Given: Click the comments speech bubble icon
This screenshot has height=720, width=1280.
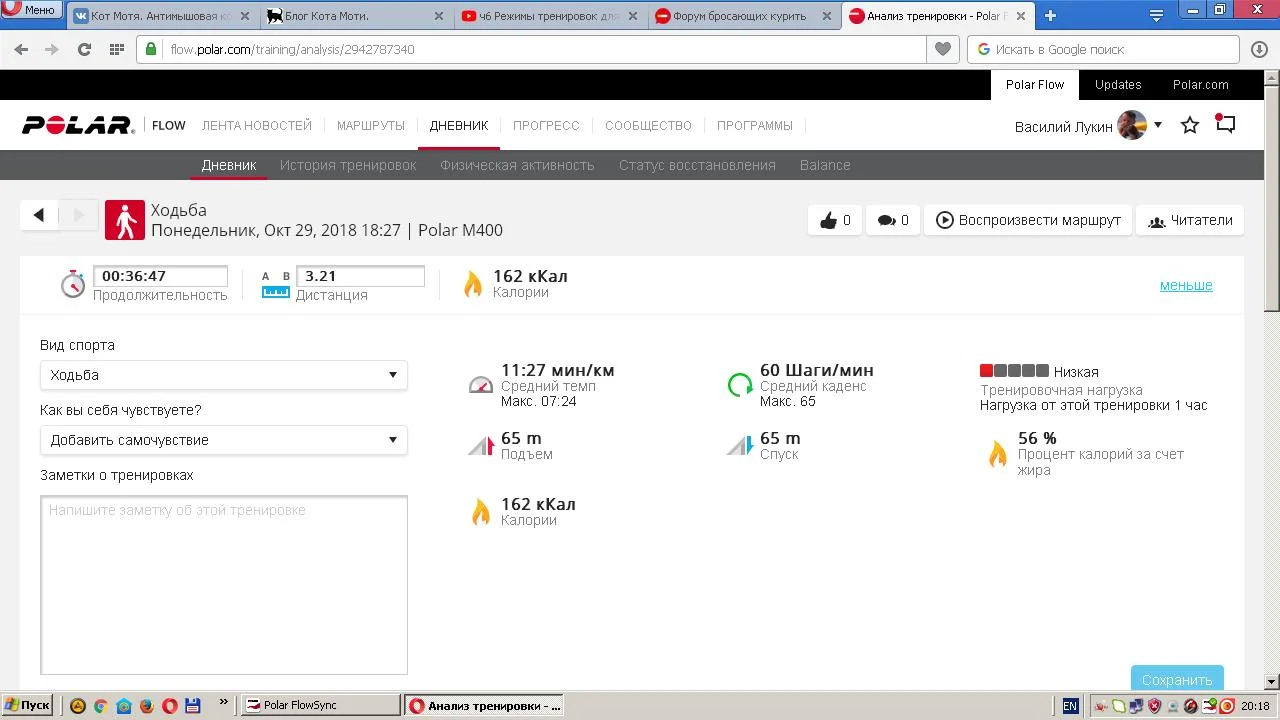Looking at the screenshot, I should click(x=886, y=221).
